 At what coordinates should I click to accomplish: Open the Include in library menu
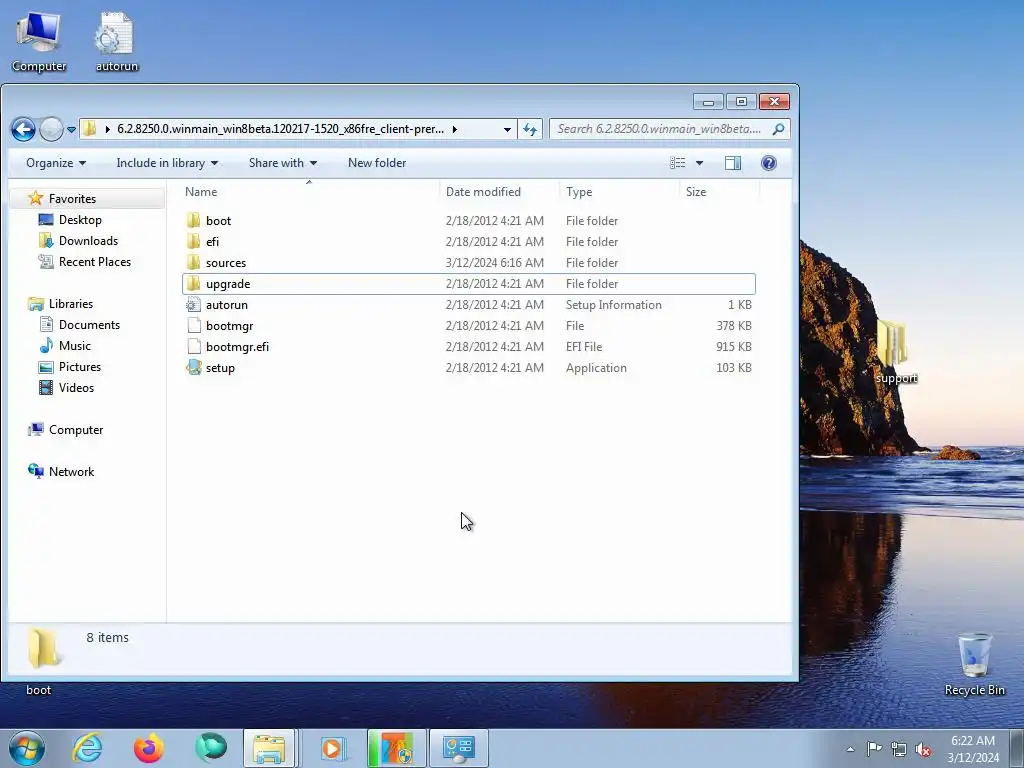(x=167, y=163)
